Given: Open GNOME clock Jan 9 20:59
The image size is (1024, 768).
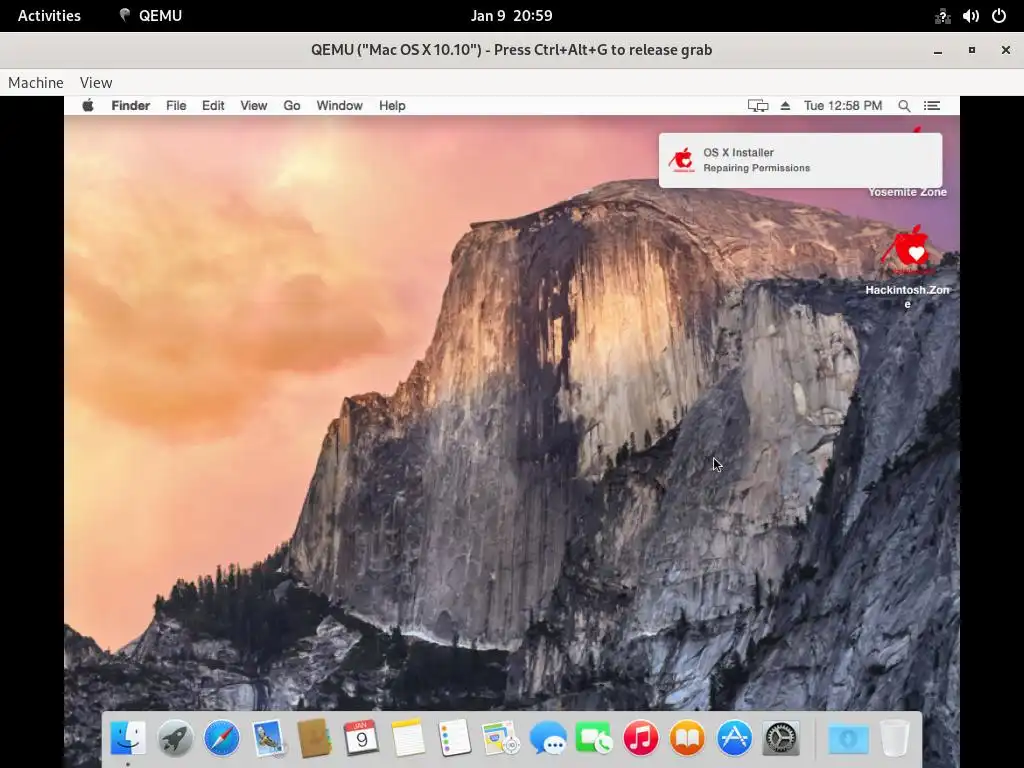Looking at the screenshot, I should [511, 16].
